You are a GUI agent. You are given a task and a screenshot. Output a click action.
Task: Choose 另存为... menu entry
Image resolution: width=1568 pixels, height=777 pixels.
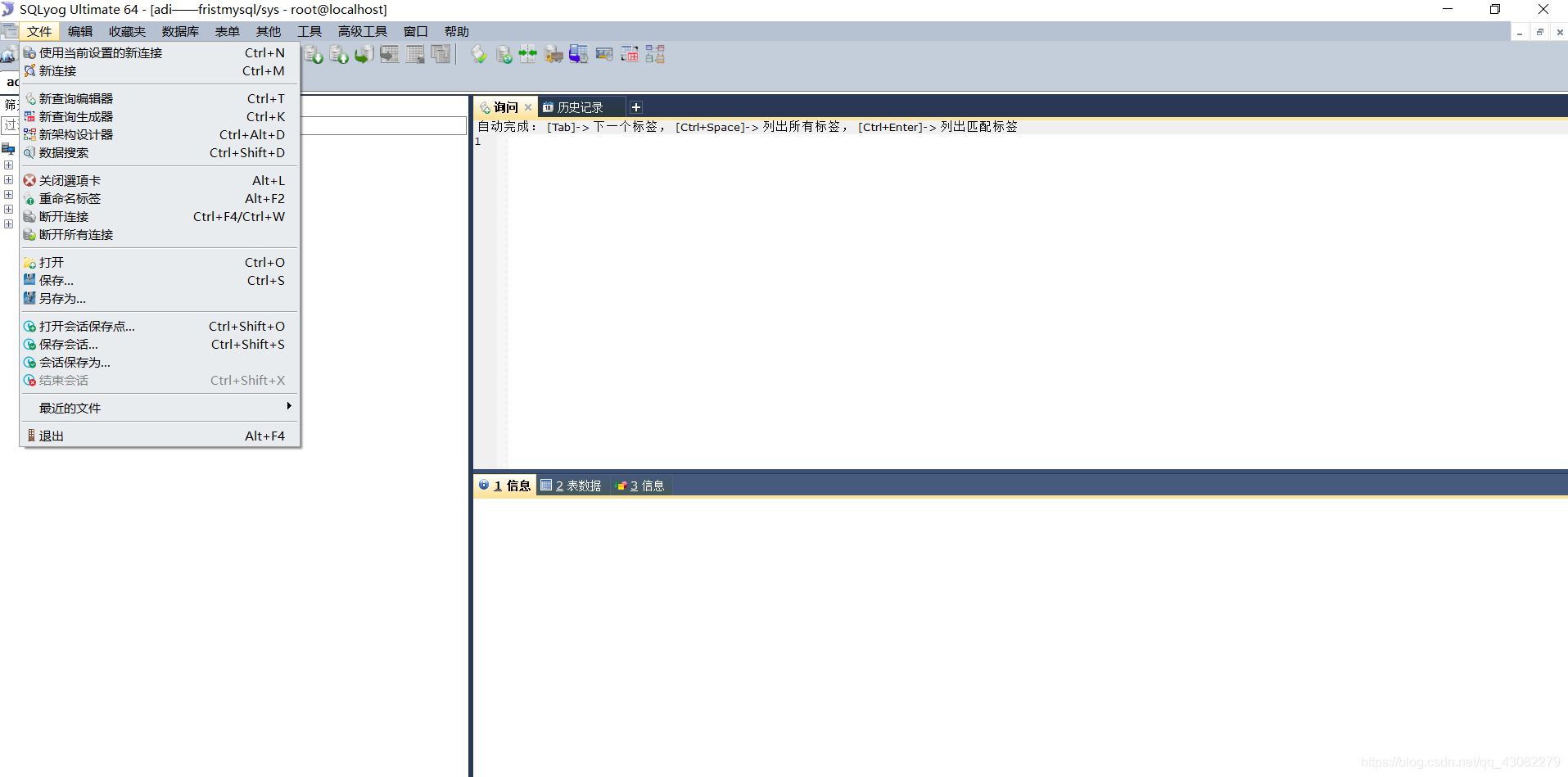pyautogui.click(x=160, y=298)
